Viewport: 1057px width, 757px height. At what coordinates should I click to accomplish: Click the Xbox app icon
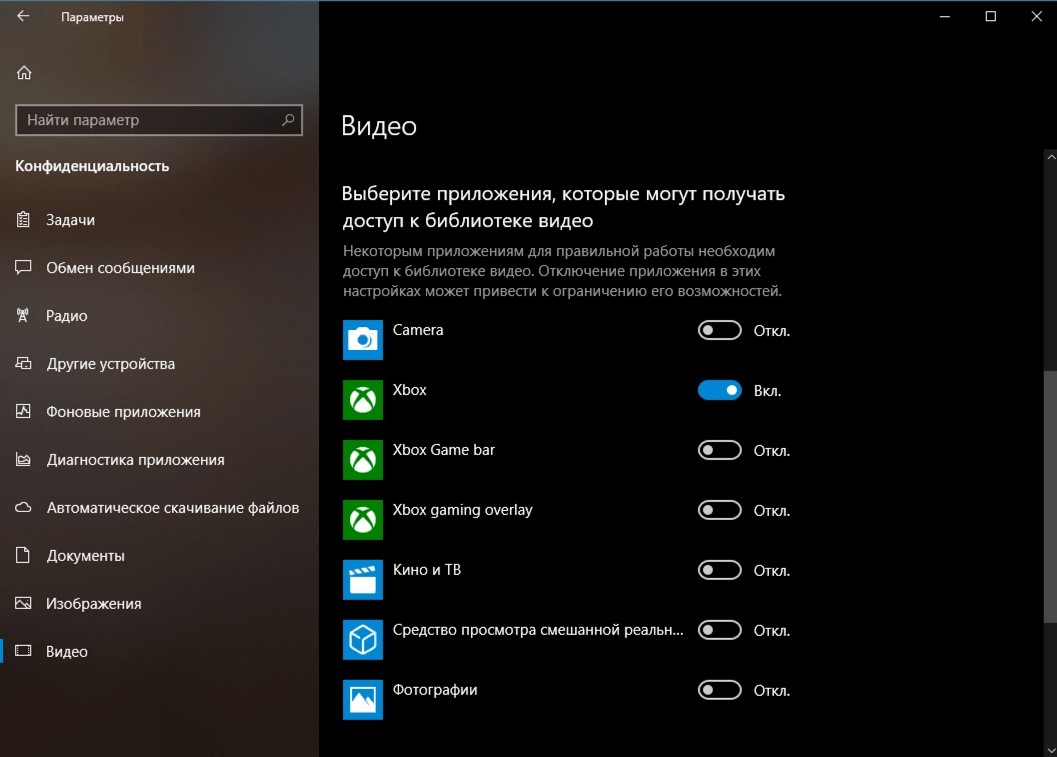pyautogui.click(x=363, y=400)
